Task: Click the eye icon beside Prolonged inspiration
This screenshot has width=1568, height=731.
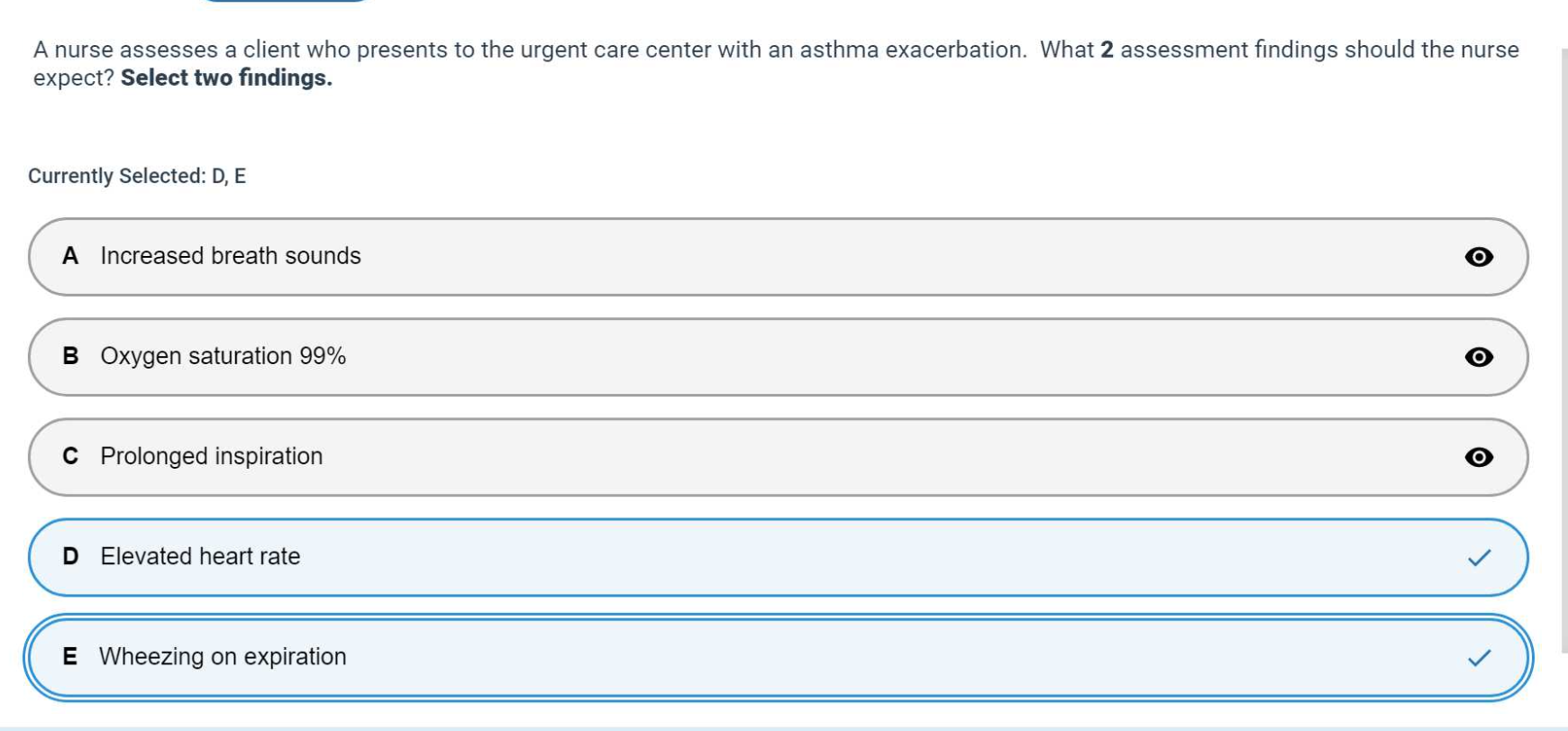Action: (x=1479, y=457)
